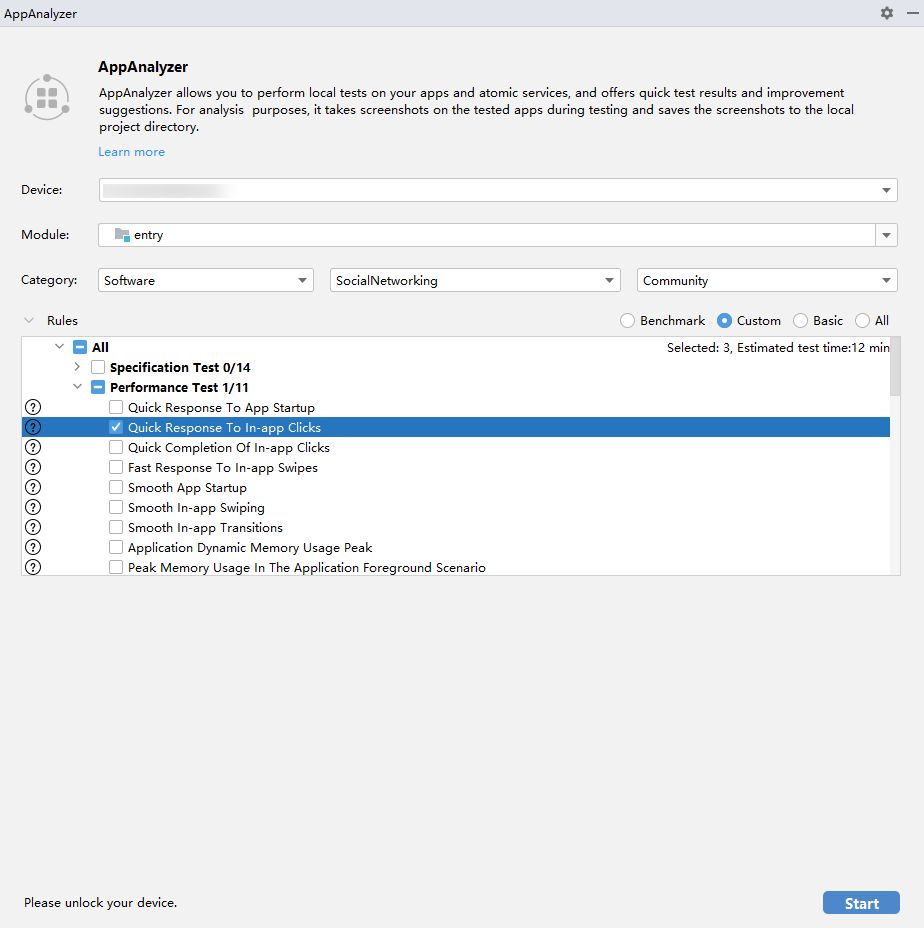Screen dimensions: 924x928
Task: Click help icon for Application Dynamic Memory Usage Peak
Action: point(33,547)
